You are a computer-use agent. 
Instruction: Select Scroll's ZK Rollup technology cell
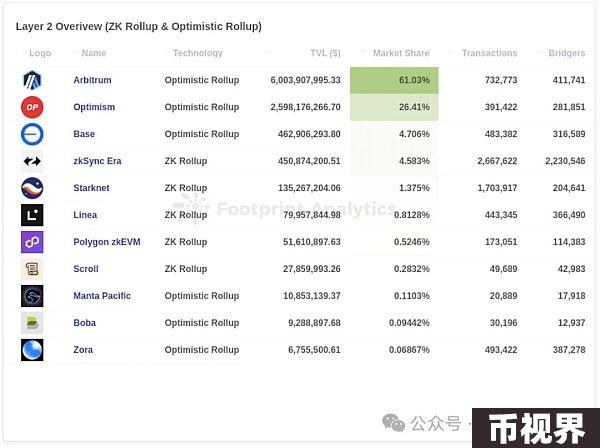coord(186,269)
